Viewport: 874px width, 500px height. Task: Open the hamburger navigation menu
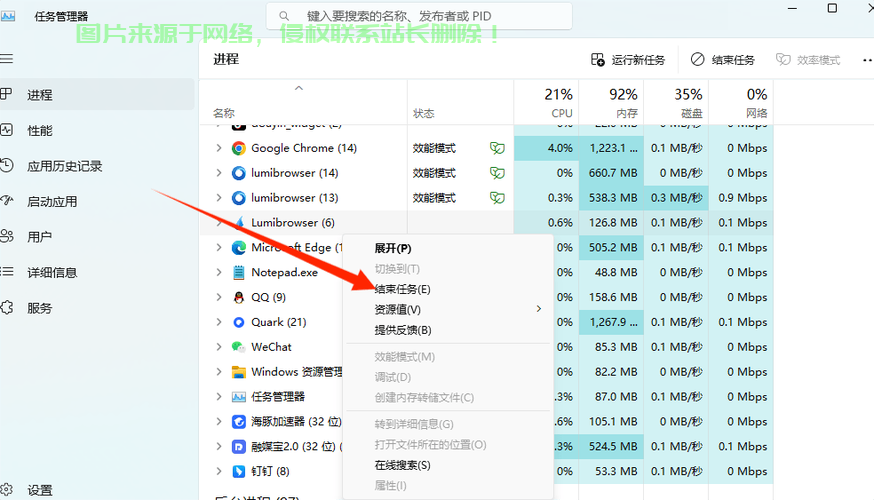[x=7, y=59]
